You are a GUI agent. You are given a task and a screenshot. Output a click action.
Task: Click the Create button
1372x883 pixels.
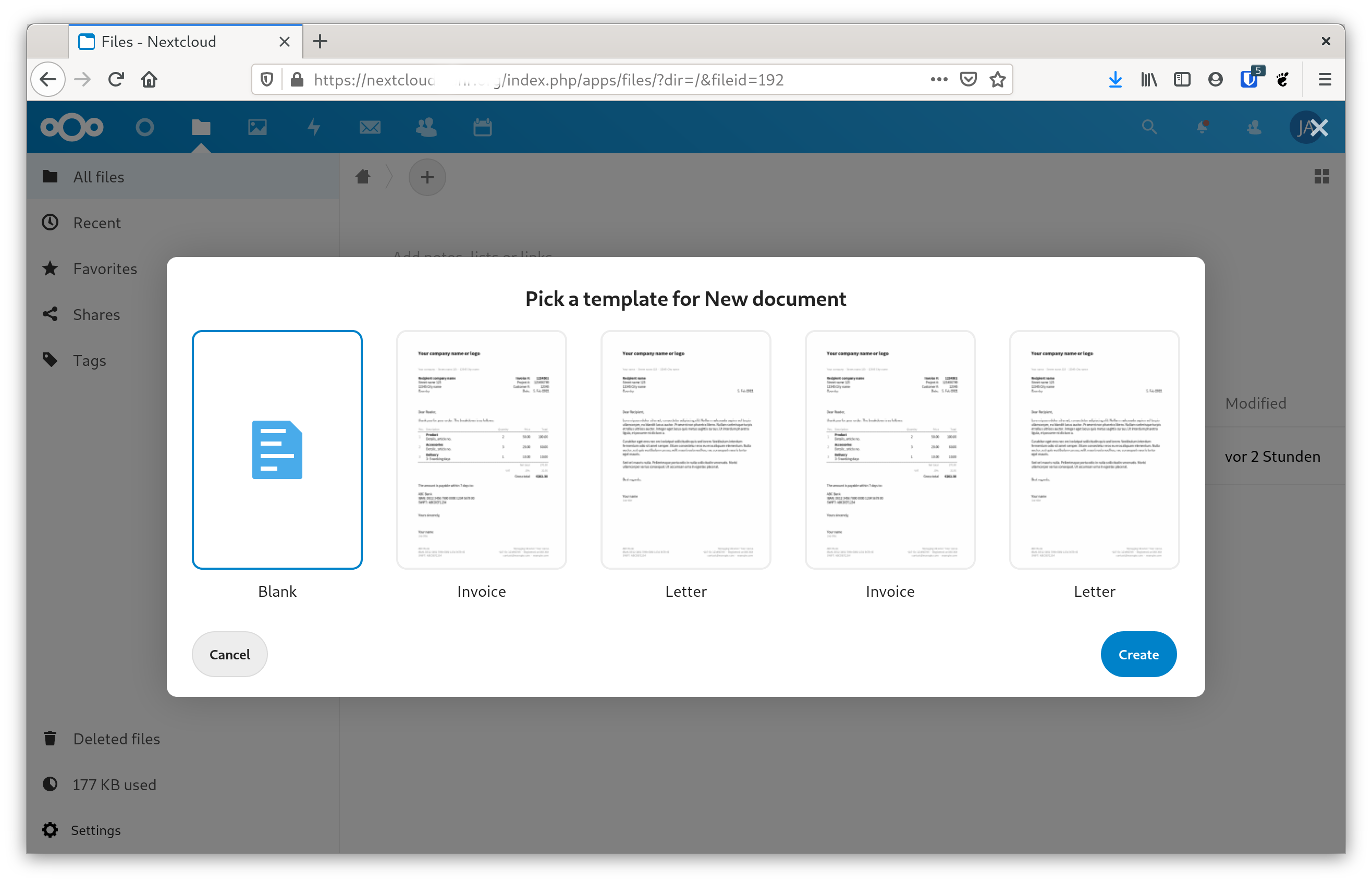click(1138, 654)
